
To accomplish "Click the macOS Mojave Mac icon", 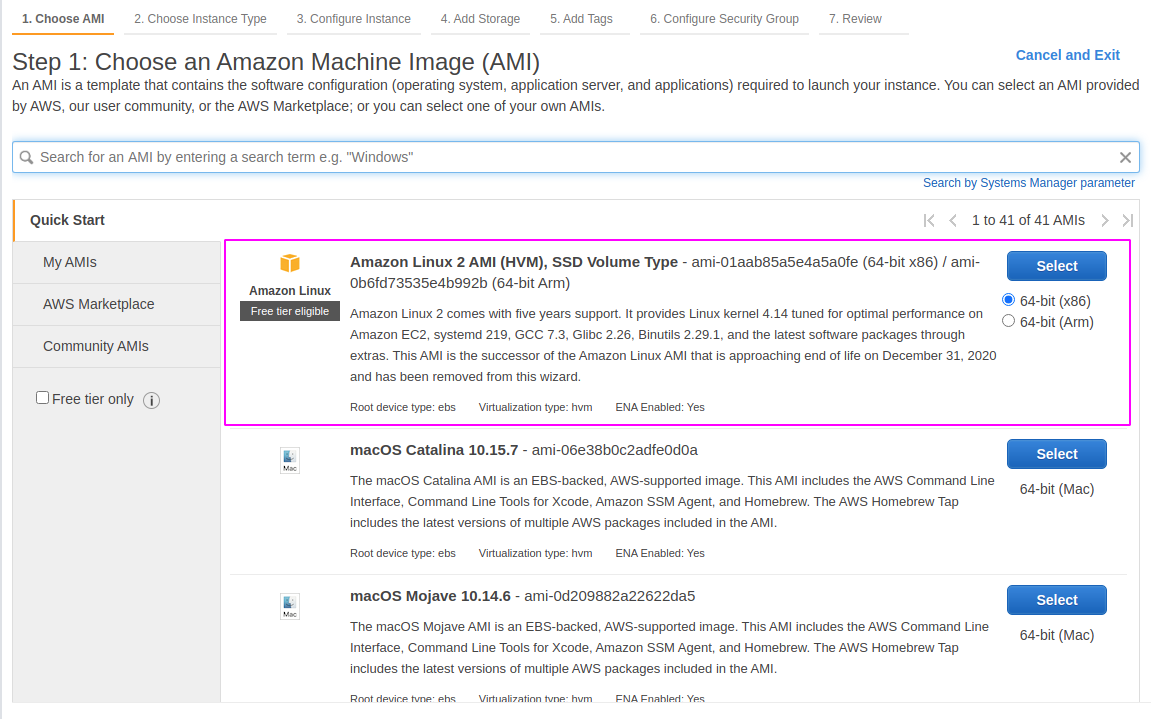I will click(x=289, y=606).
